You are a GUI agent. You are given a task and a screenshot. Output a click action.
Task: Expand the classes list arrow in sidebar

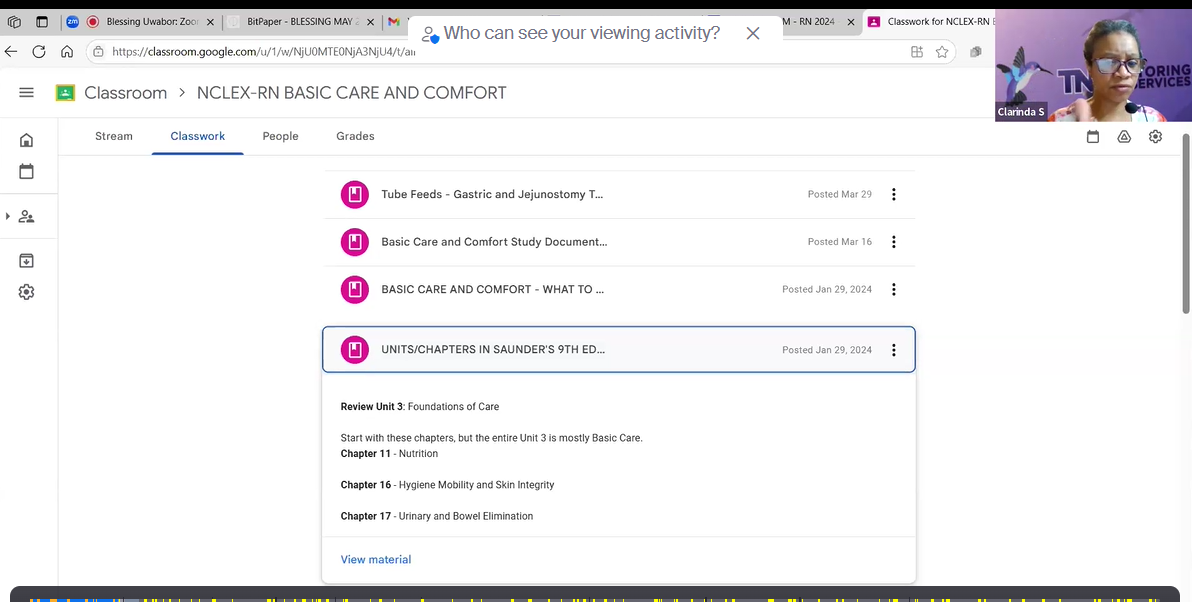pyautogui.click(x=8, y=216)
